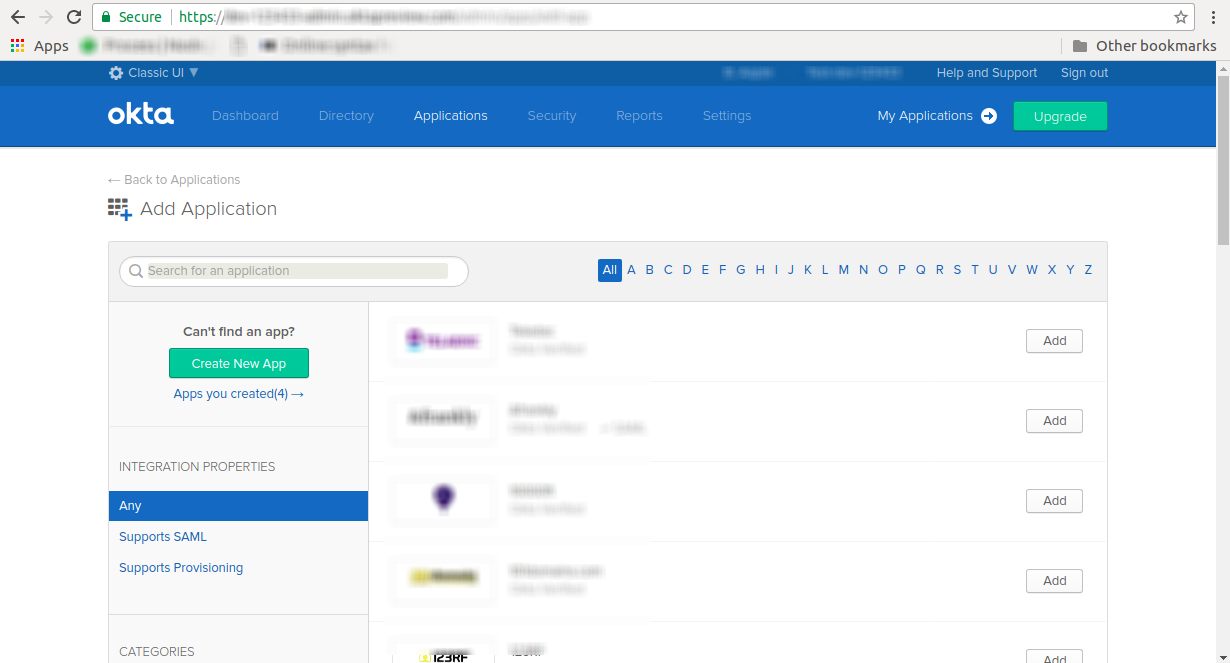Image resolution: width=1230 pixels, height=663 pixels.
Task: Click the bookmark star in the address bar
Action: point(1180,17)
